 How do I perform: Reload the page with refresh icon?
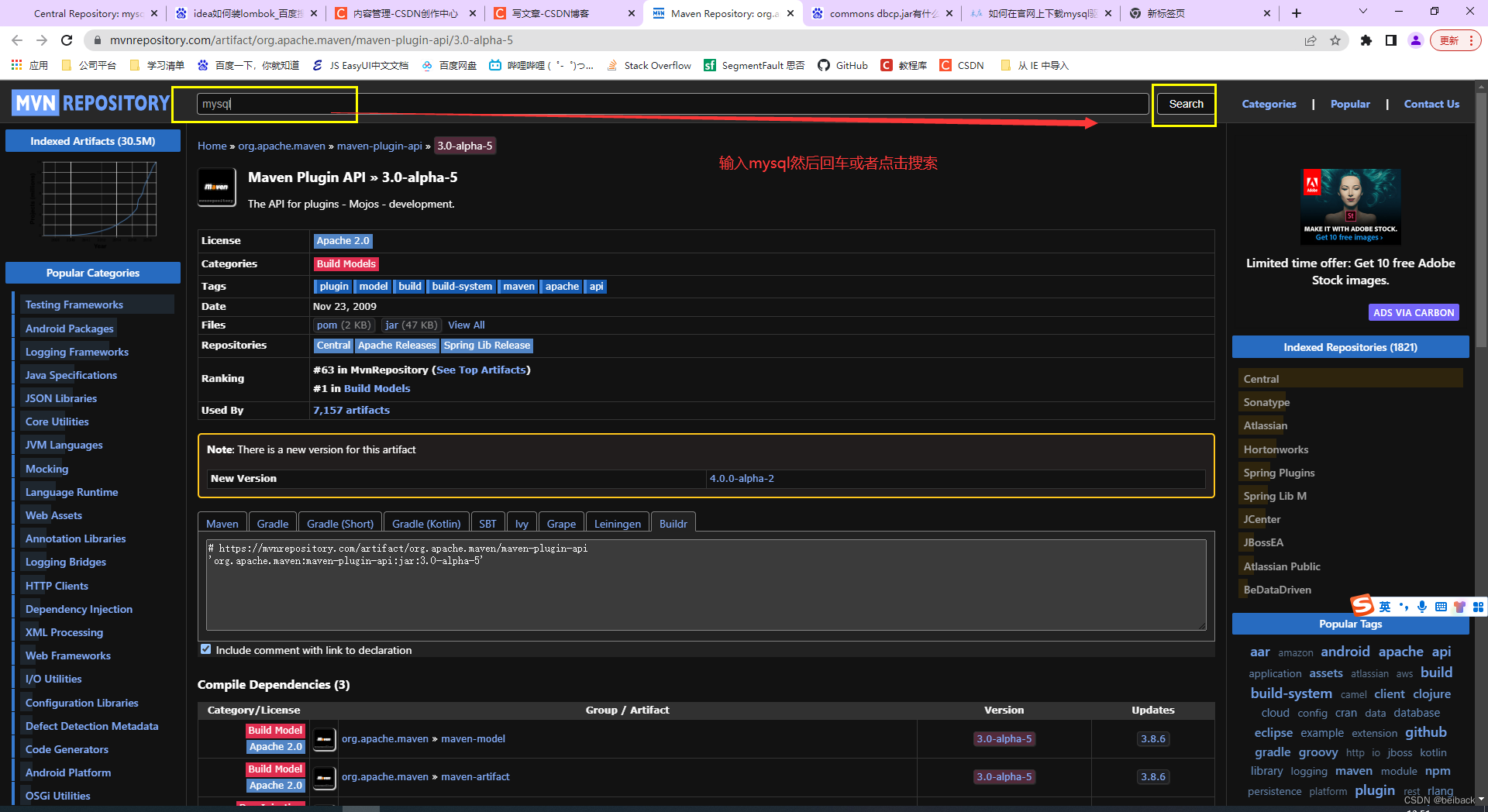pyautogui.click(x=67, y=40)
